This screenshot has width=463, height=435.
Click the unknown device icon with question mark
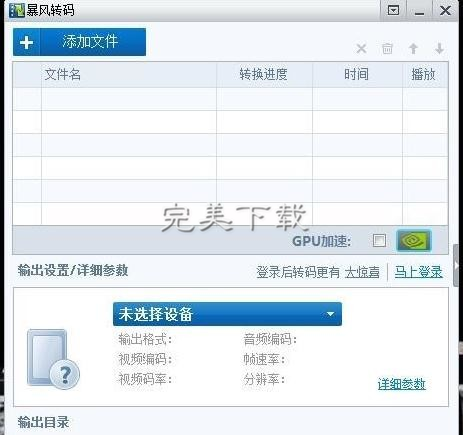click(53, 359)
